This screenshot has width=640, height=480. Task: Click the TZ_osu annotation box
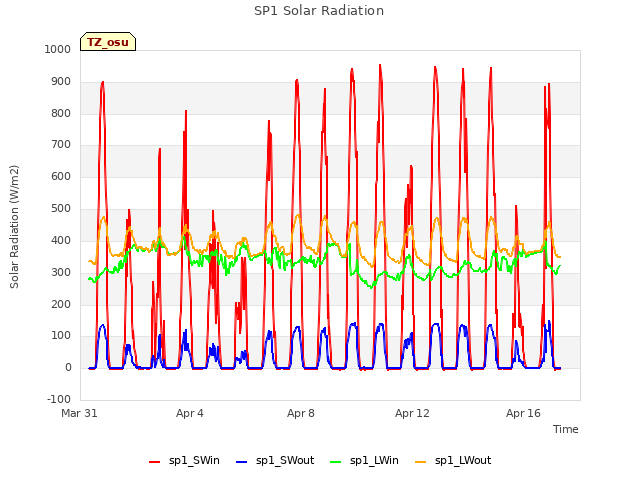pyautogui.click(x=108, y=42)
